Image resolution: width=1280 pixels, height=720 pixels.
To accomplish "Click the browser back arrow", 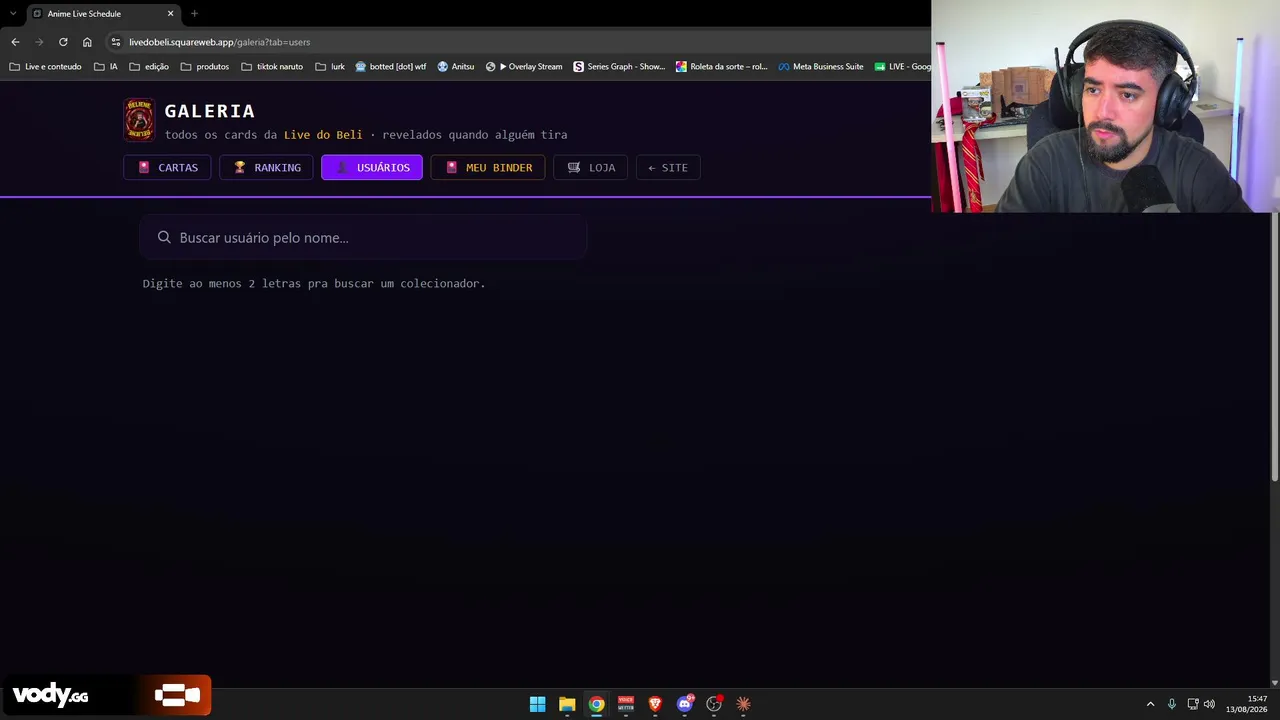I will tap(15, 42).
